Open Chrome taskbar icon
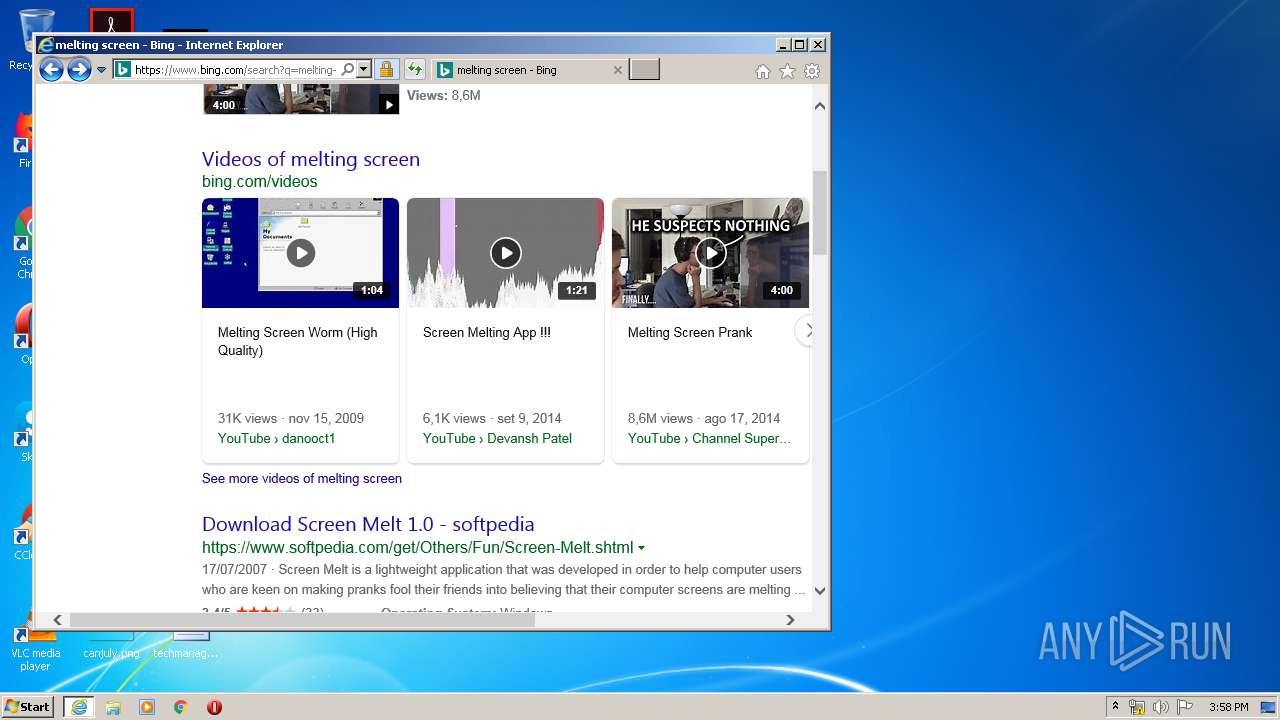Screen dimensions: 1280x720 click(181, 707)
